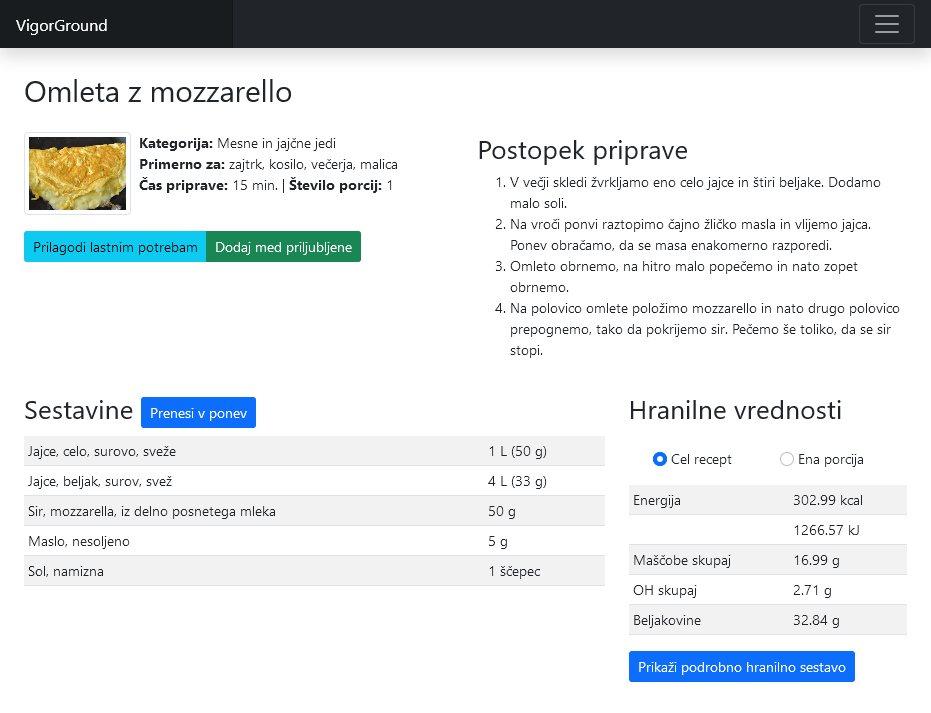Show details via 'Prikaži podrobno hranilno sestavo'
This screenshot has width=931, height=713.
[741, 667]
